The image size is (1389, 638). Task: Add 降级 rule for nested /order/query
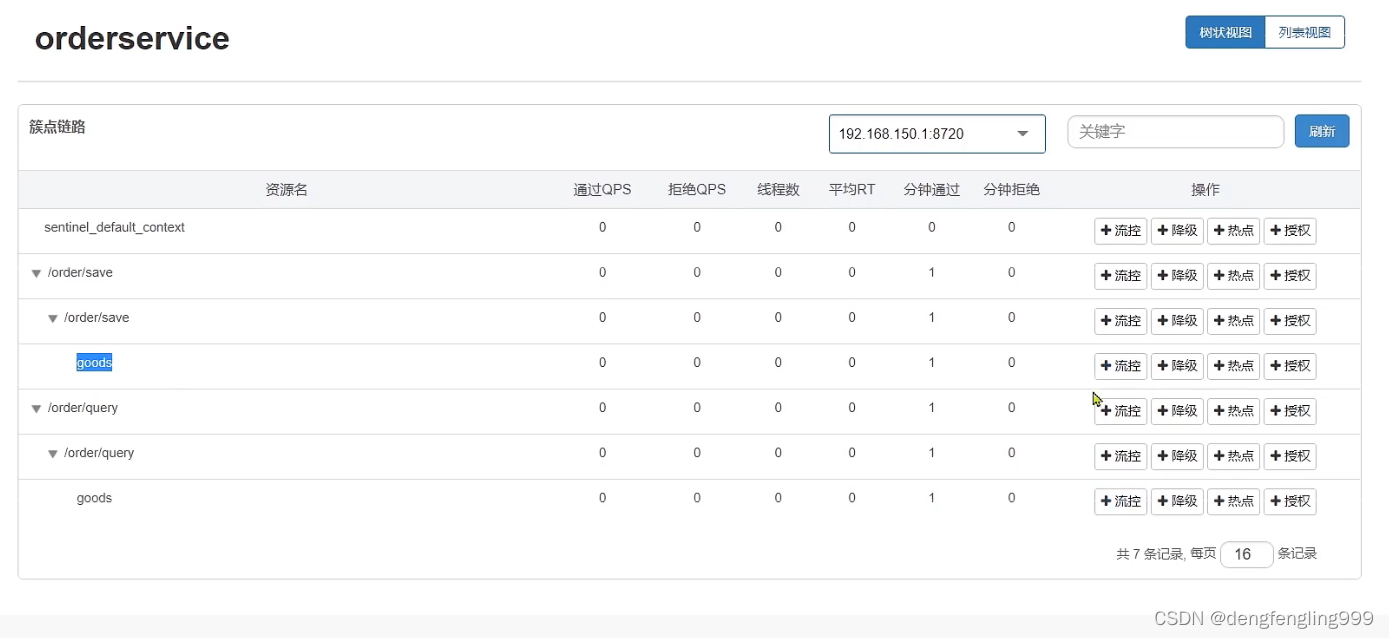click(x=1177, y=456)
